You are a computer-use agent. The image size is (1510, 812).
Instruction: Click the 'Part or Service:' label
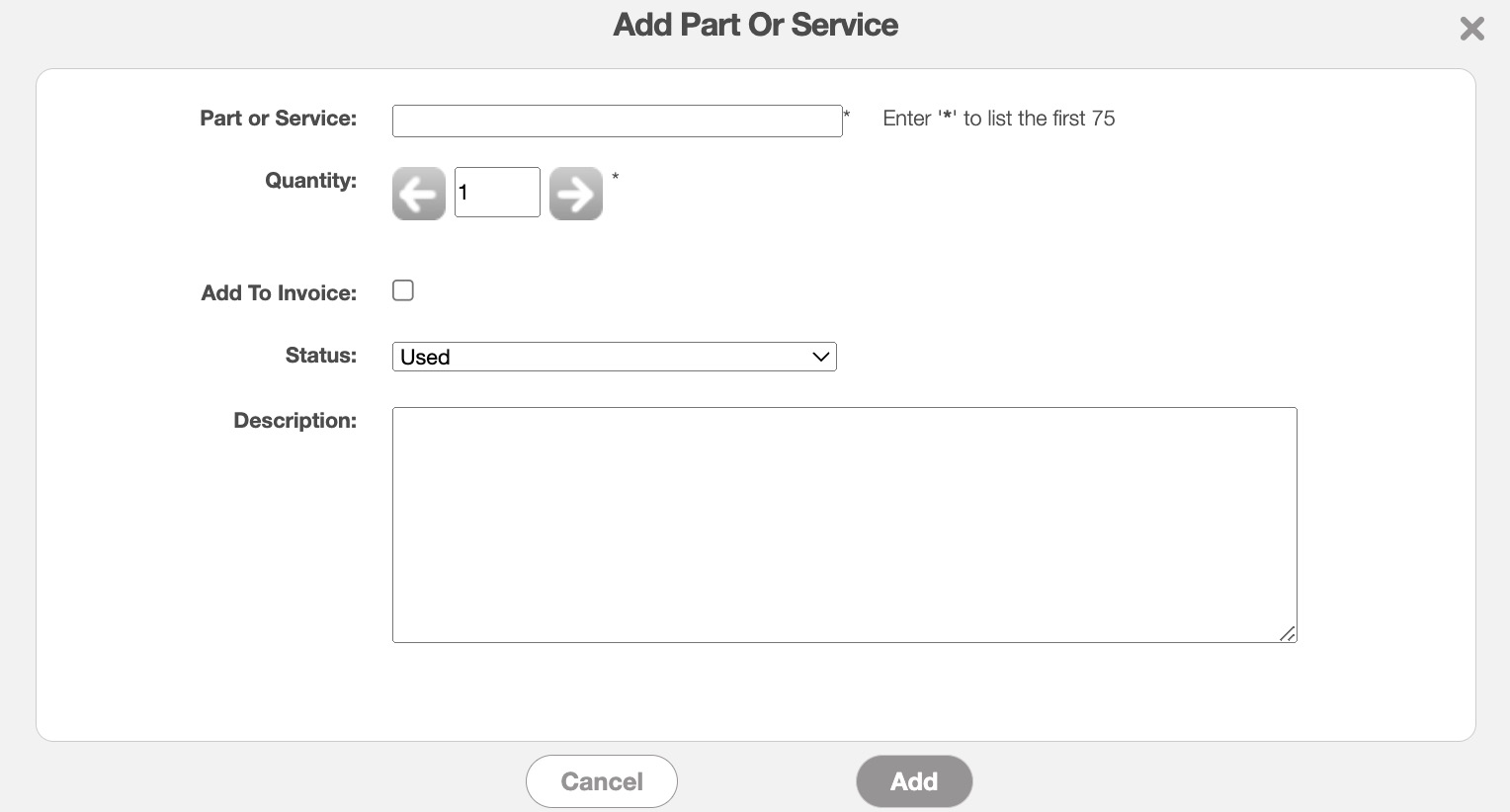point(278,119)
